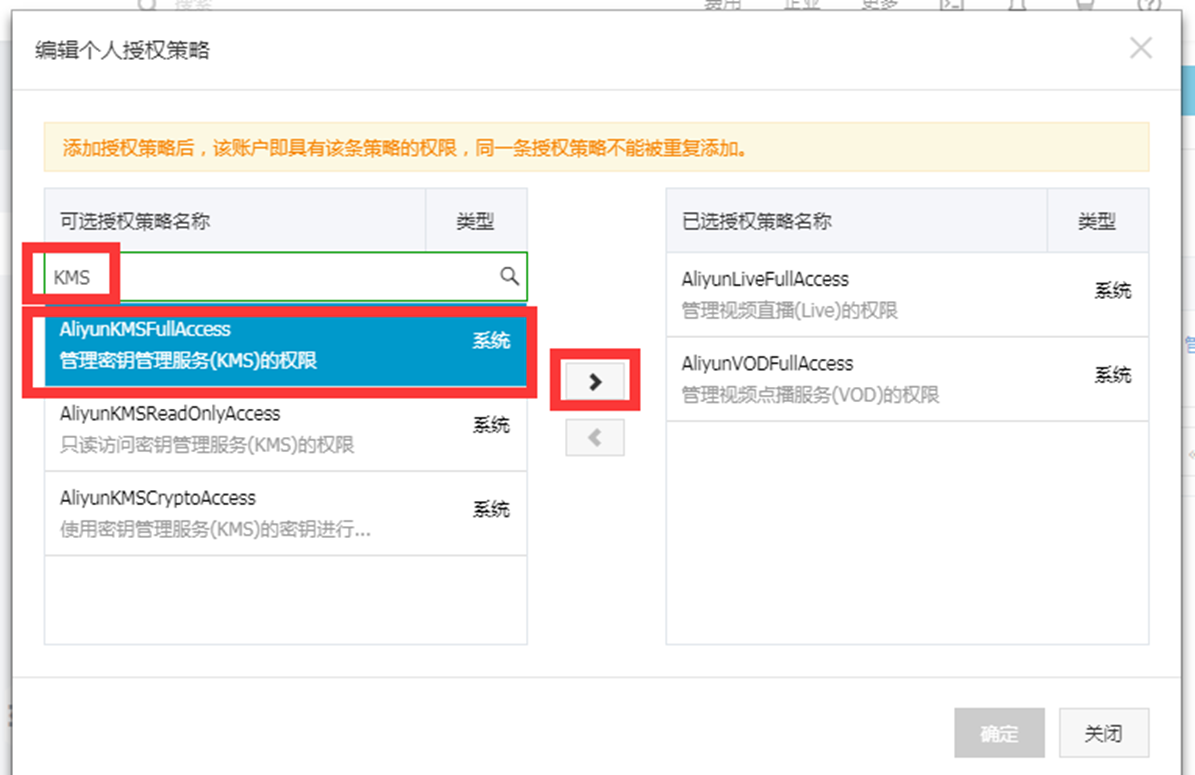The width and height of the screenshot is (1195, 775).
Task: Click the 关闭 close button
Action: (1104, 733)
